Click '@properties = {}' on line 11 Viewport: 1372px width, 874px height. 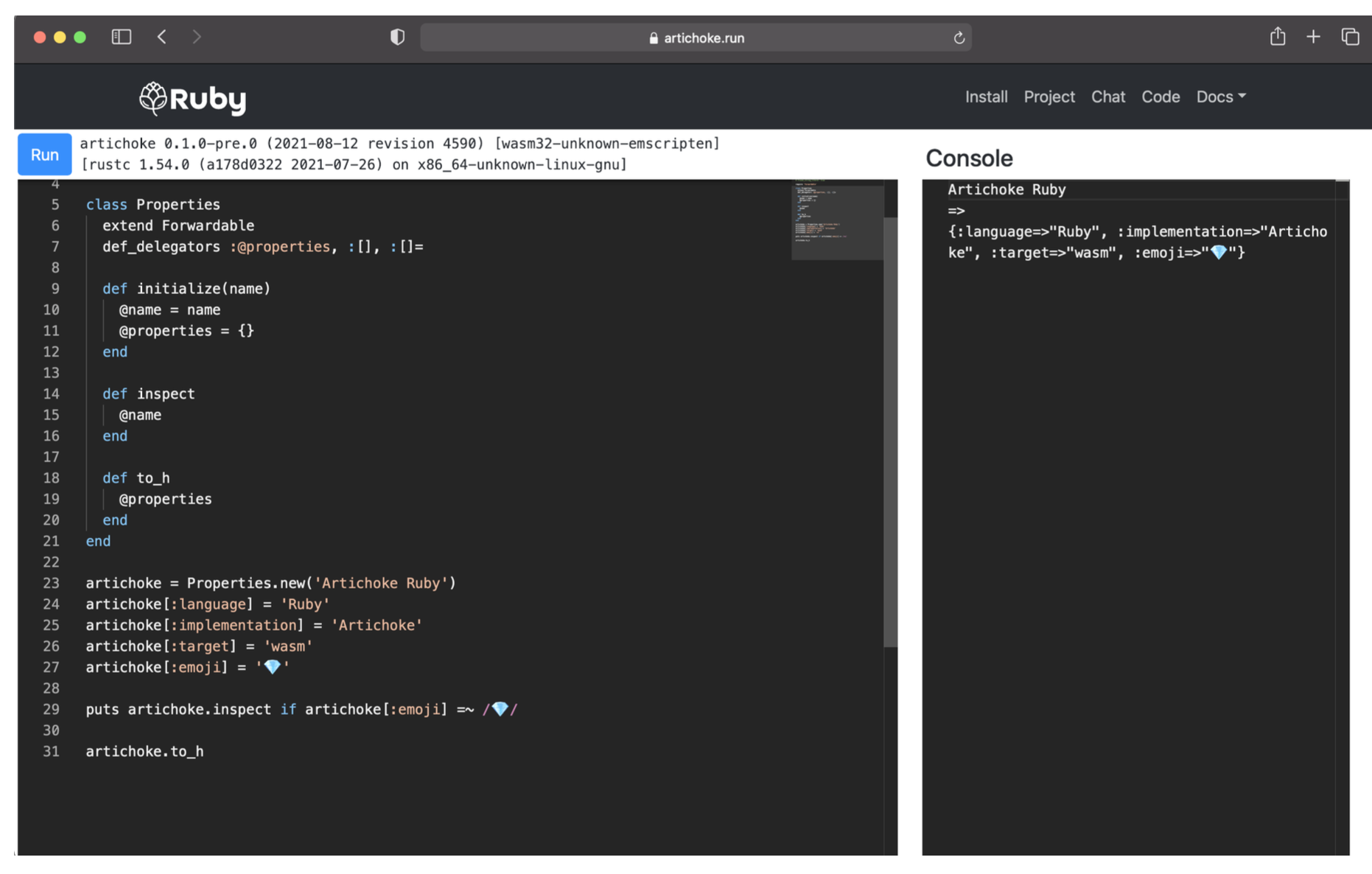click(186, 331)
